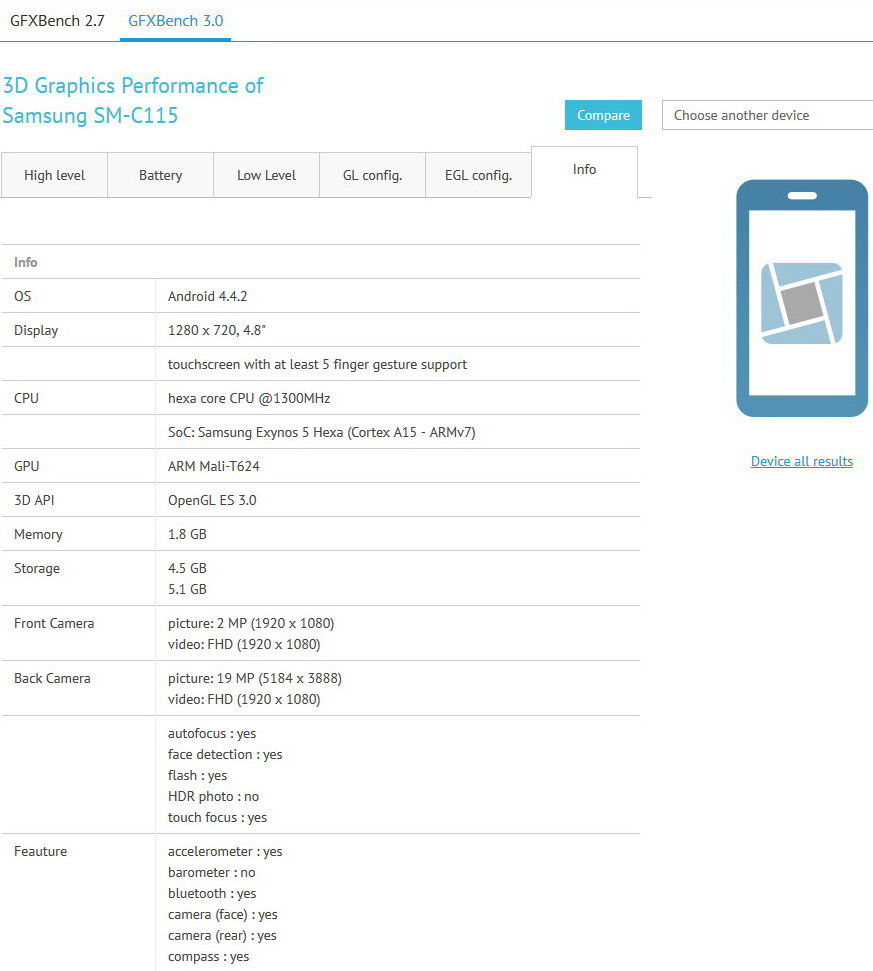Click the touchscreen 5 finger gesture text
873x971 pixels.
coord(317,365)
